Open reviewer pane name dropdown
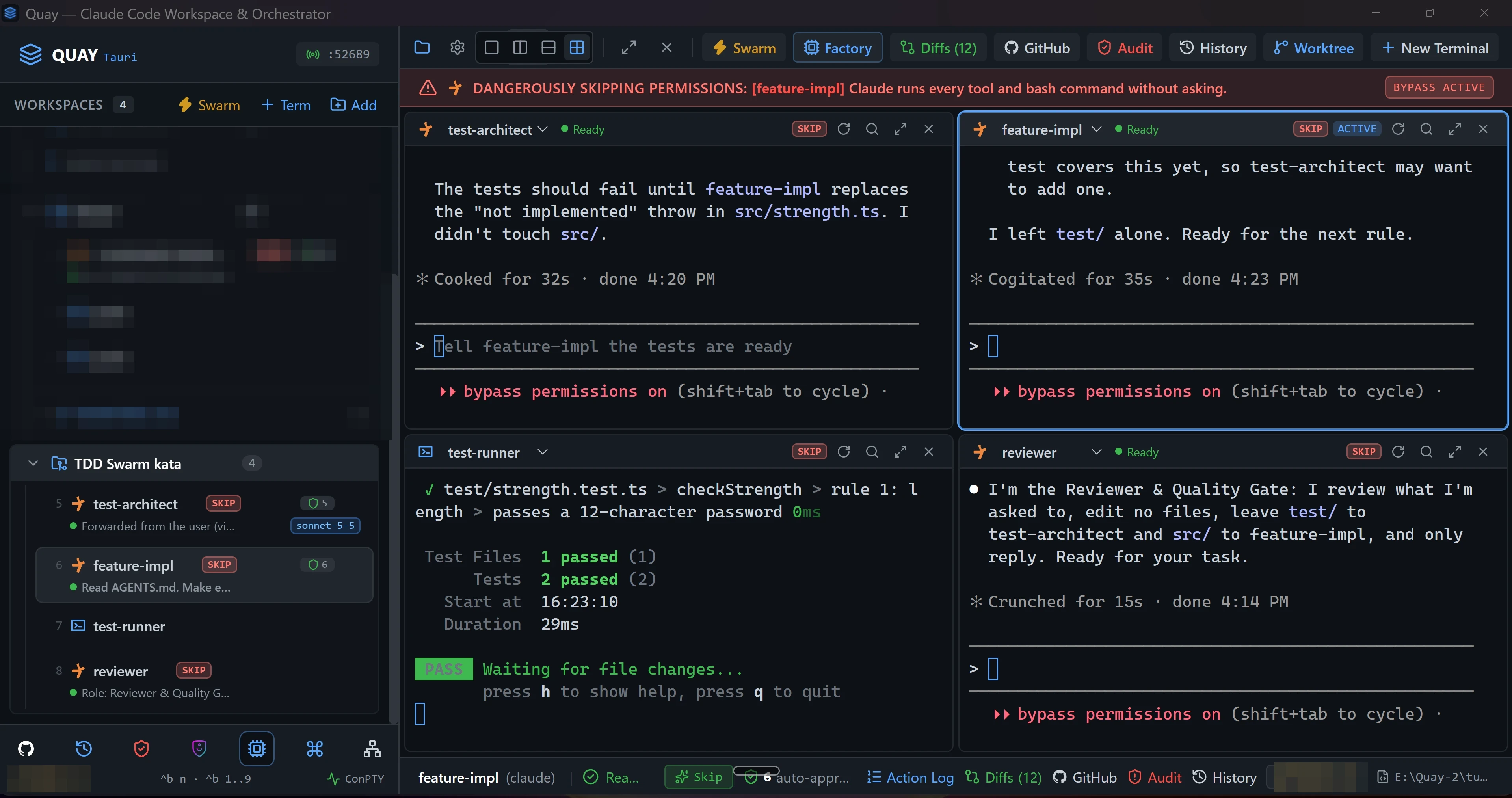This screenshot has width=1512, height=798. coord(1096,452)
